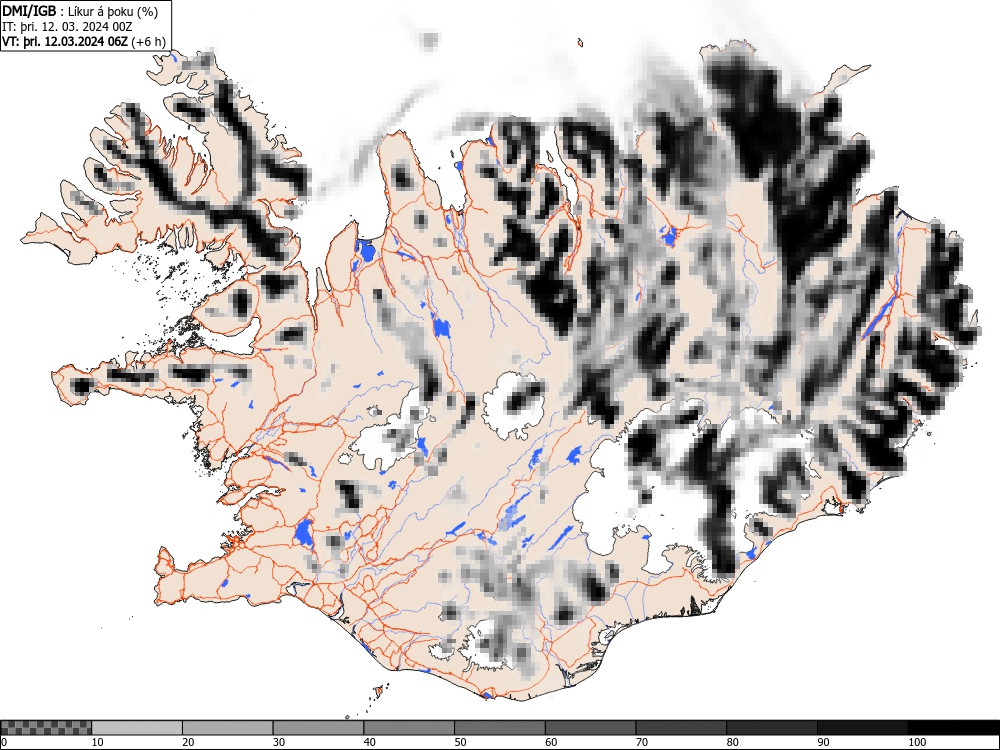The width and height of the screenshot is (1000, 750).
Task: Click the legend label '30'
Action: point(279,742)
